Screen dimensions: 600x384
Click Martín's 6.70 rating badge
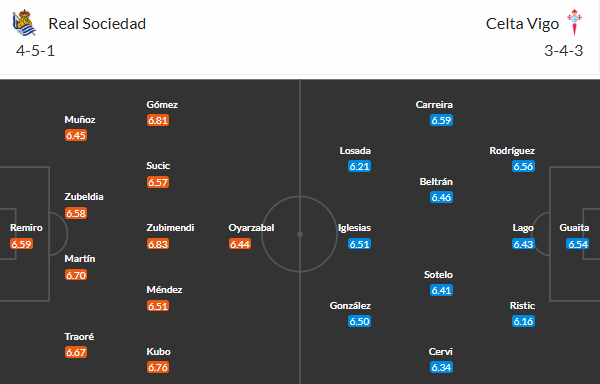(76, 275)
